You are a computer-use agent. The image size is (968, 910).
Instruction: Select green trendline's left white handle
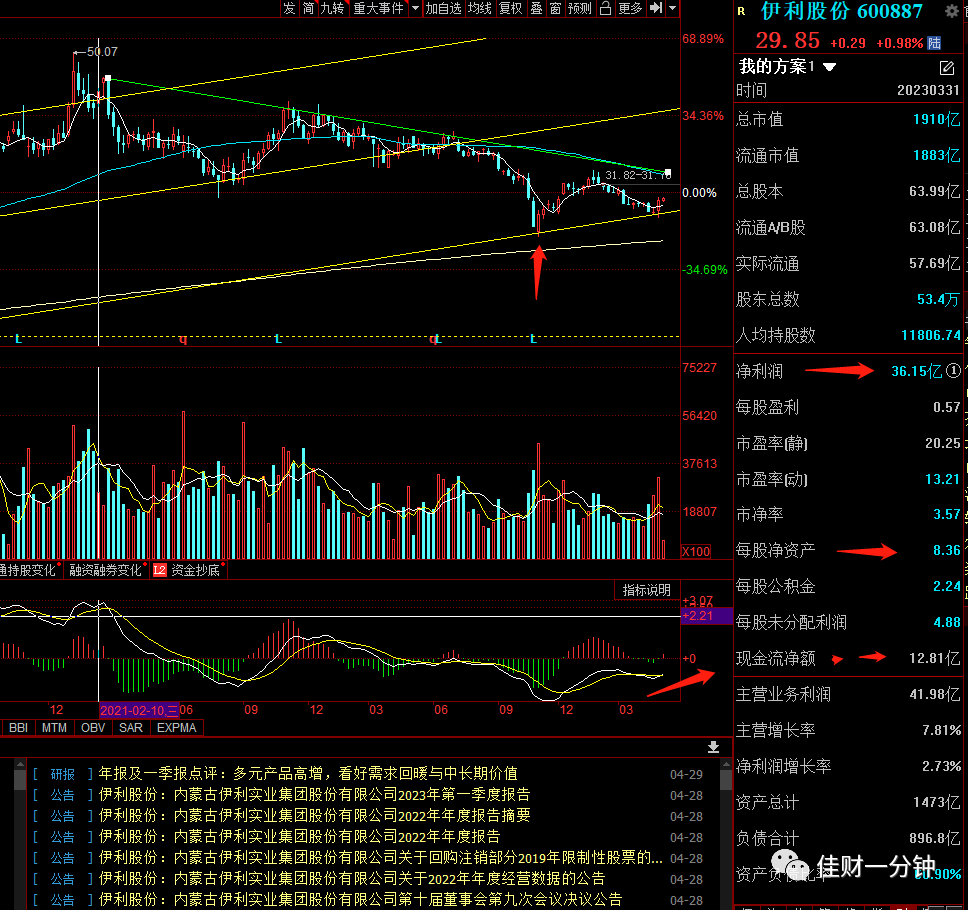[108, 78]
